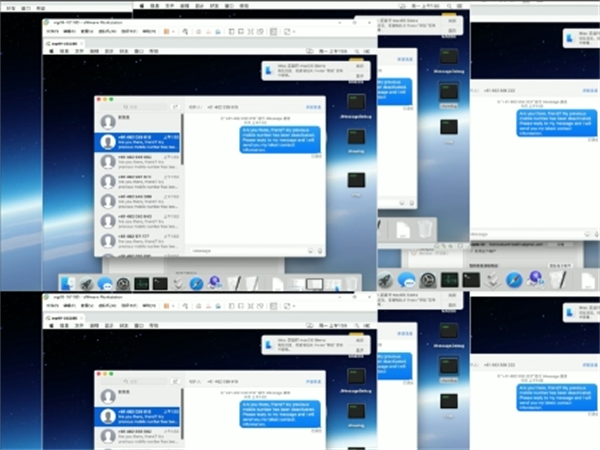This screenshot has height=450, width=600.
Task: Launch Safari from the dock
Action: point(196,284)
